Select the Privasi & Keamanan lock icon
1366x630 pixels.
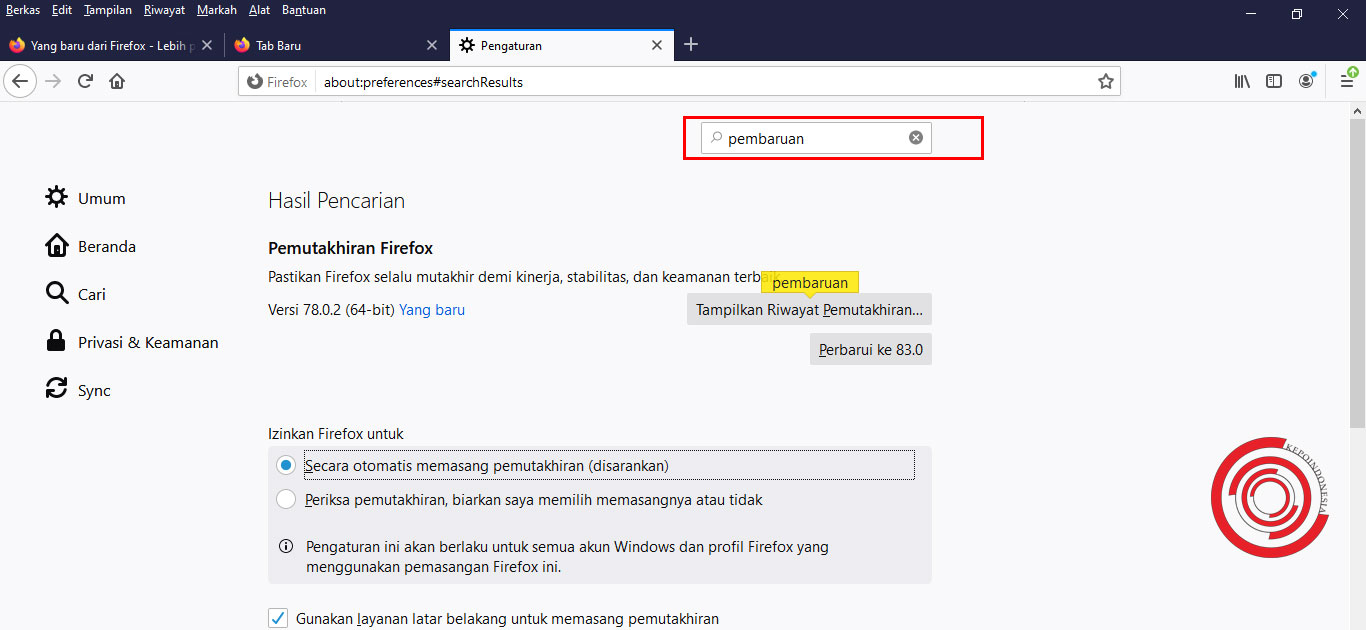pos(57,341)
